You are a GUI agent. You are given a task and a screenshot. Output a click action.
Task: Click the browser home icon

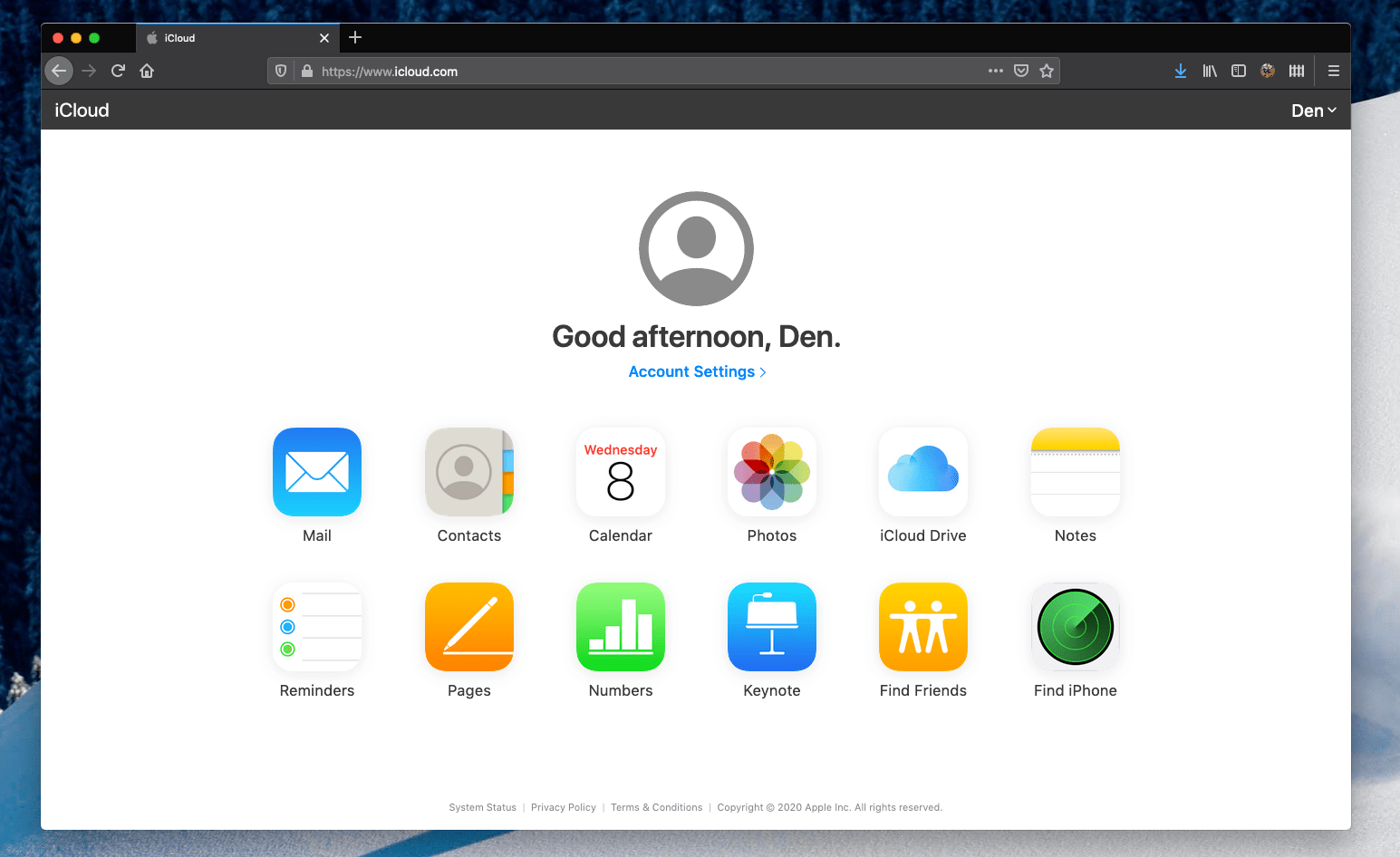(x=147, y=71)
